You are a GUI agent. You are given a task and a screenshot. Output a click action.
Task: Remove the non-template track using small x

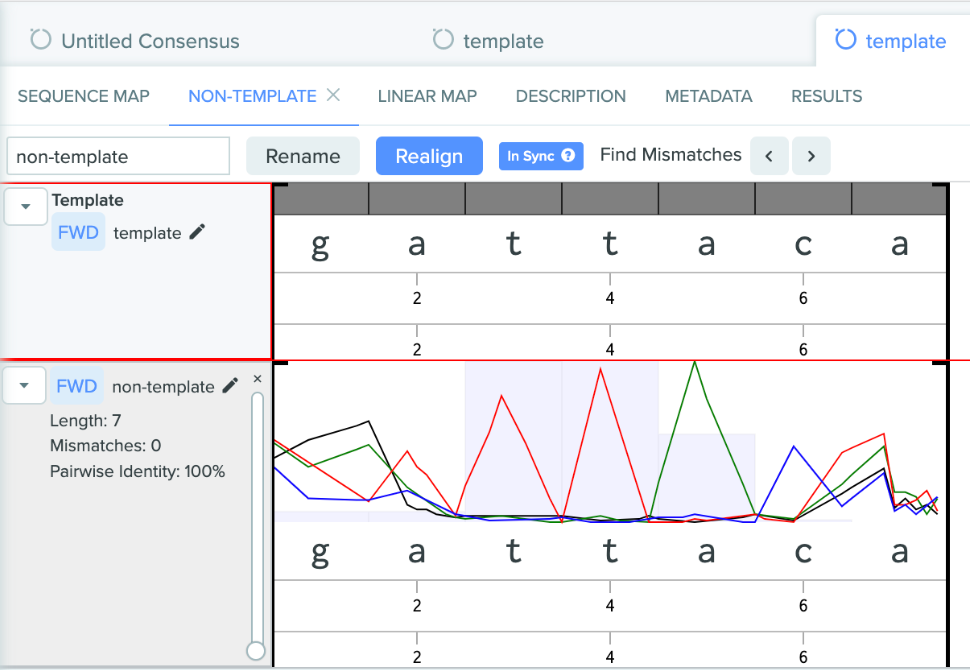[x=257, y=379]
